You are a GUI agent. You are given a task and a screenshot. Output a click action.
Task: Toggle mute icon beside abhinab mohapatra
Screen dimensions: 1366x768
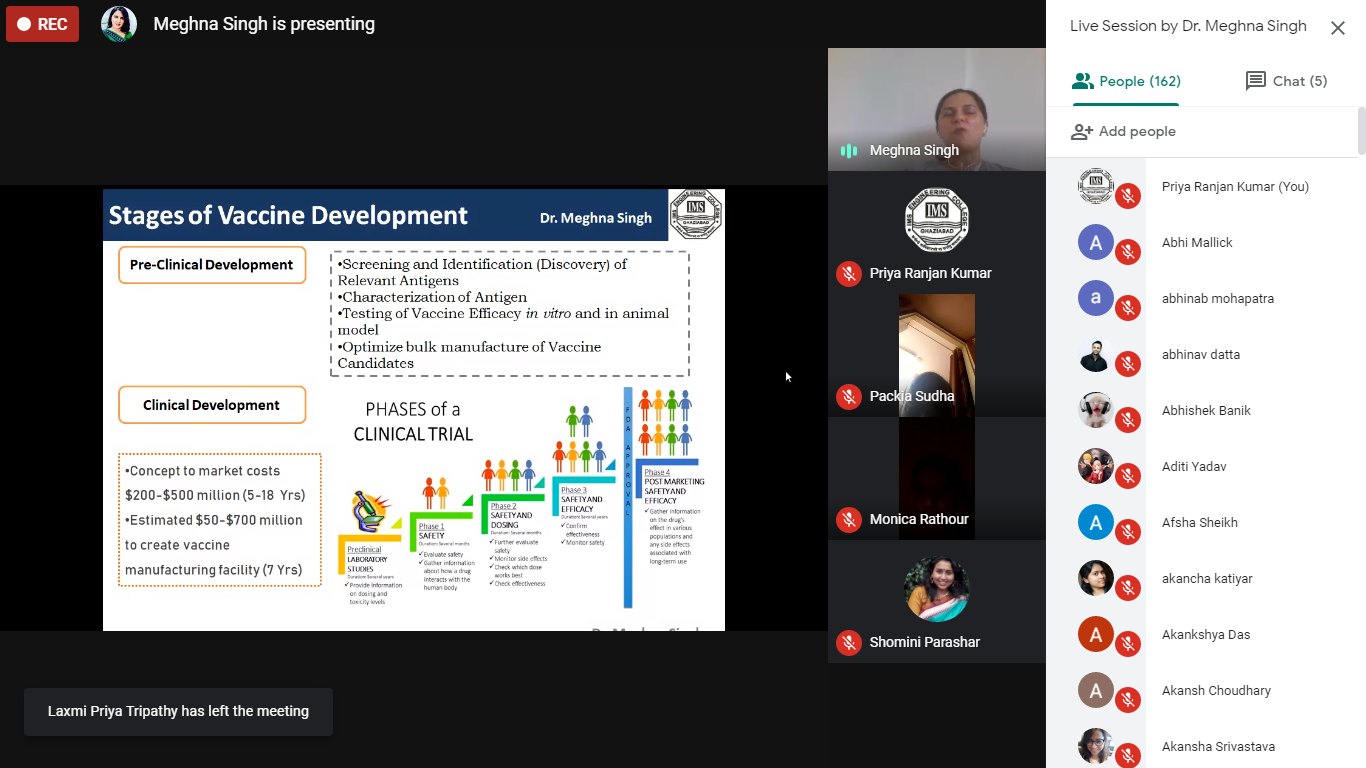pos(1128,308)
